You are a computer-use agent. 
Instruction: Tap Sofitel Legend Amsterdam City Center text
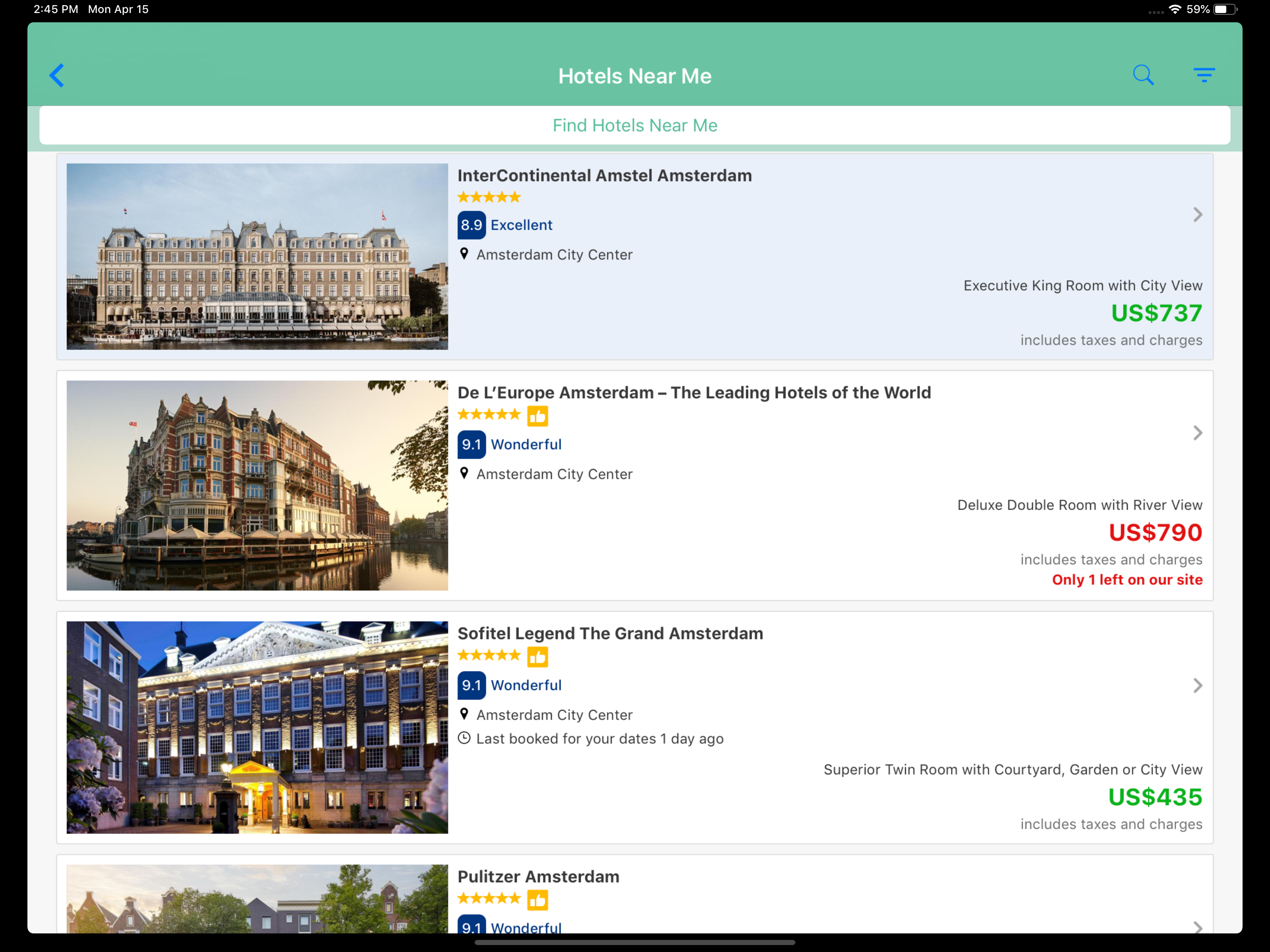pos(555,714)
